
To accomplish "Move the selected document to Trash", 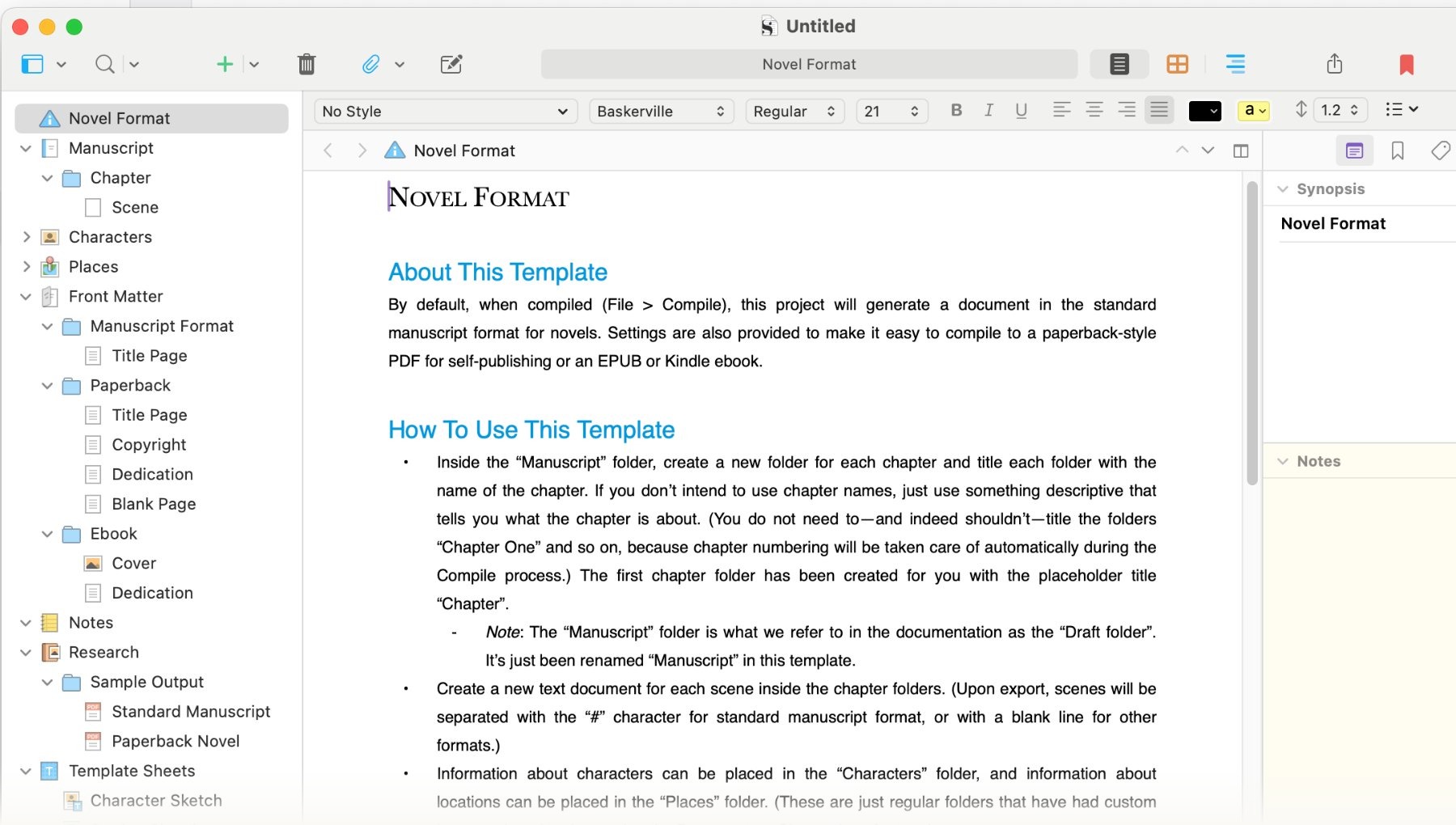I will [307, 64].
